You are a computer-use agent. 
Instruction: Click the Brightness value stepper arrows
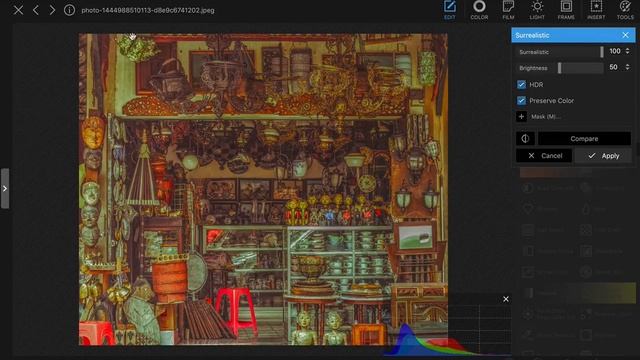click(627, 67)
